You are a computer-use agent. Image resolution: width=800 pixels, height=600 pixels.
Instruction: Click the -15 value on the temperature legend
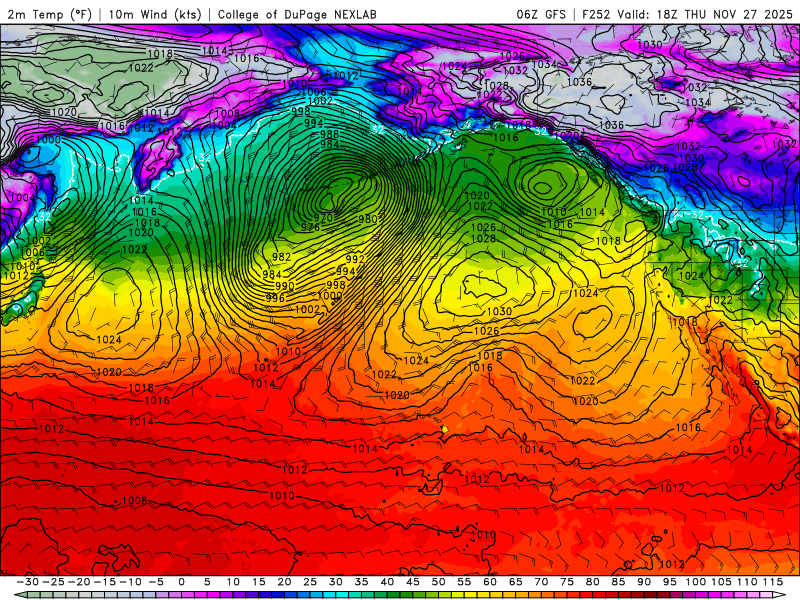(104, 582)
